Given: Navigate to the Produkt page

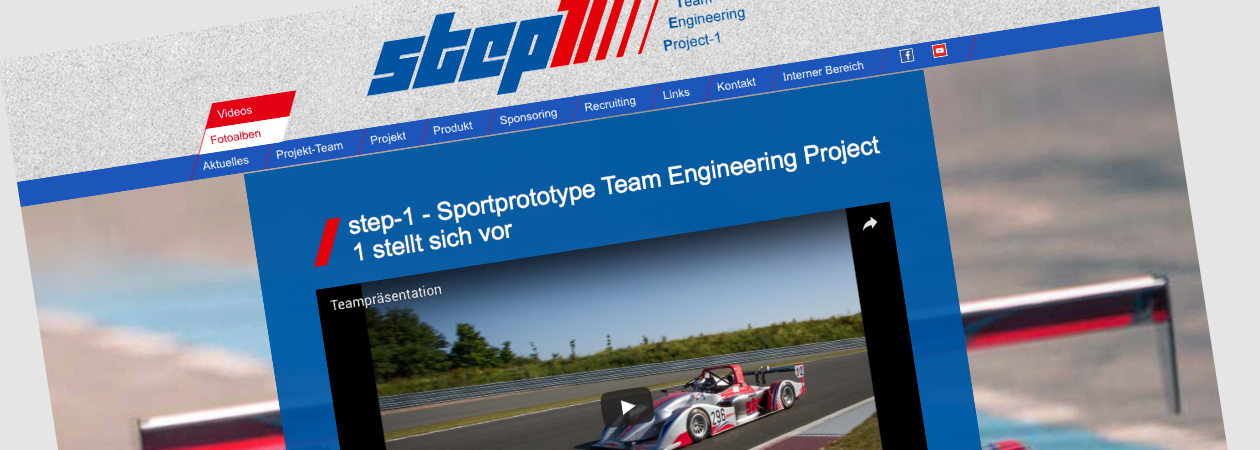Looking at the screenshot, I should tap(453, 128).
